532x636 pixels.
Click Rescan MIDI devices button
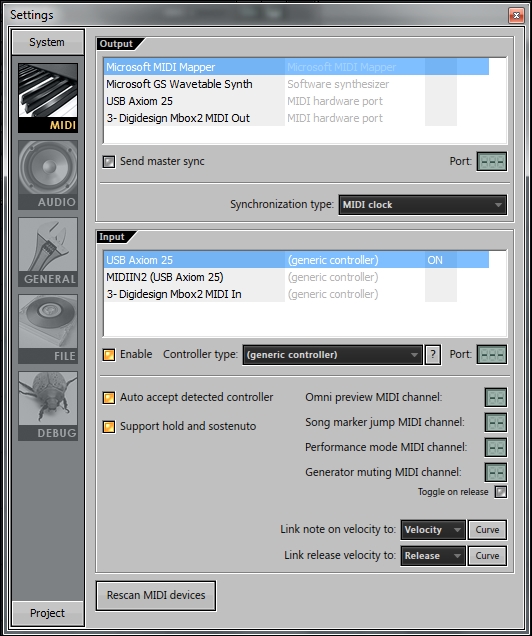click(156, 595)
